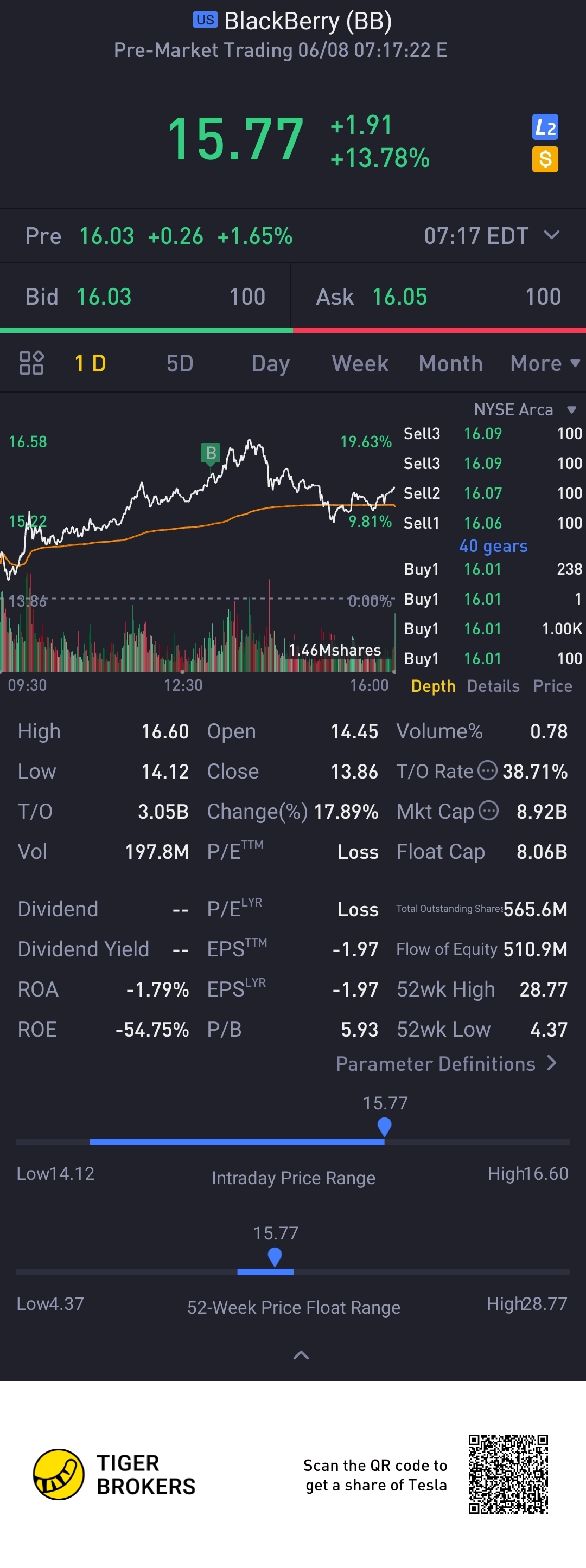The image size is (586, 1568).
Task: Tap the Buy1 16.01 row with 238
Action: point(493,569)
